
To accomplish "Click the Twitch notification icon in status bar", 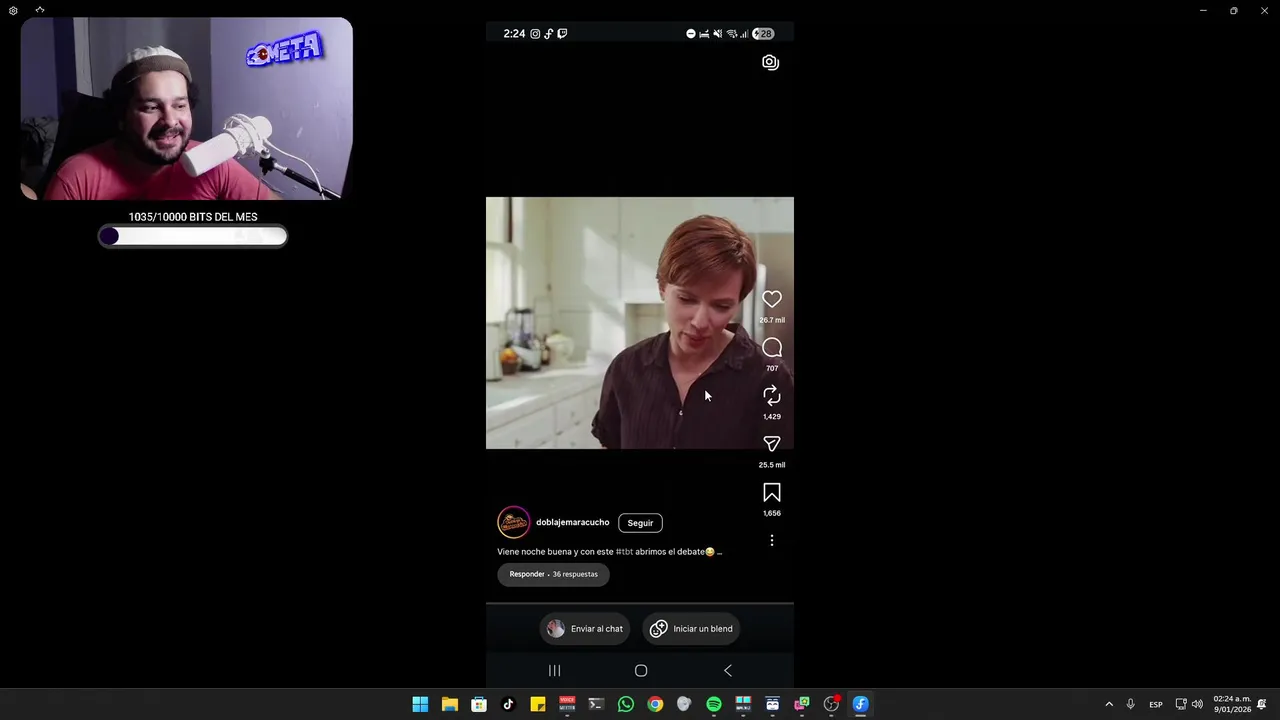I will point(562,34).
